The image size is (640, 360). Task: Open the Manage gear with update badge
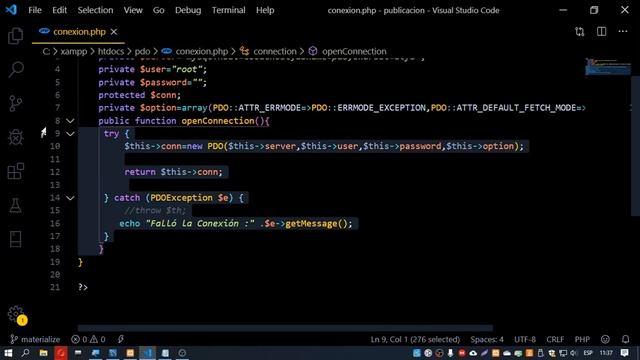16,315
